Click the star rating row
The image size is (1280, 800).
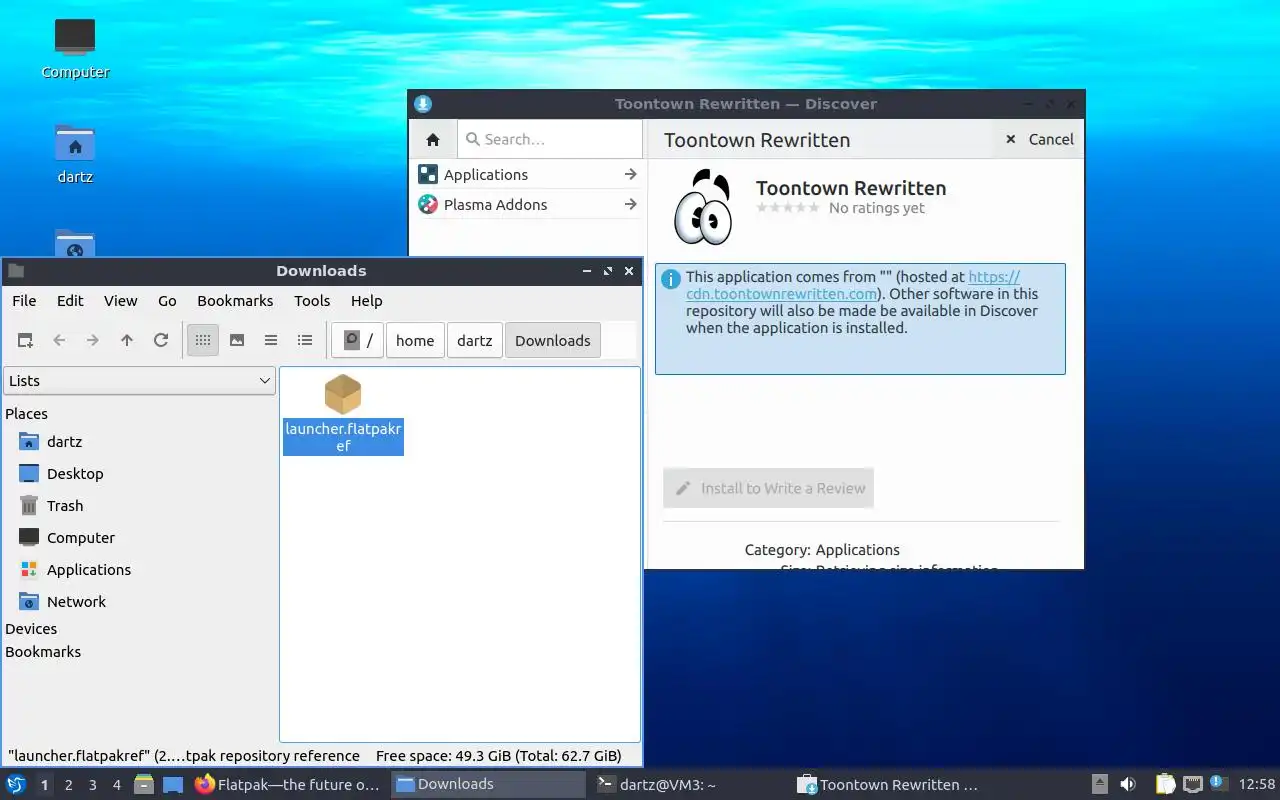788,208
